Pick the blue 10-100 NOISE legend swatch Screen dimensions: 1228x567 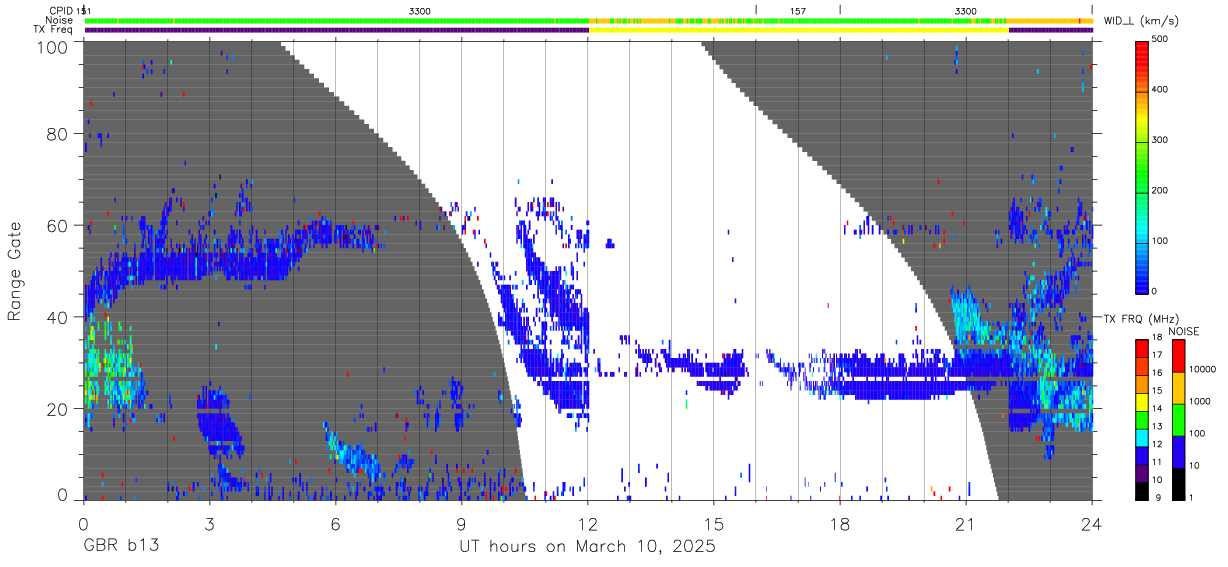point(1177,450)
